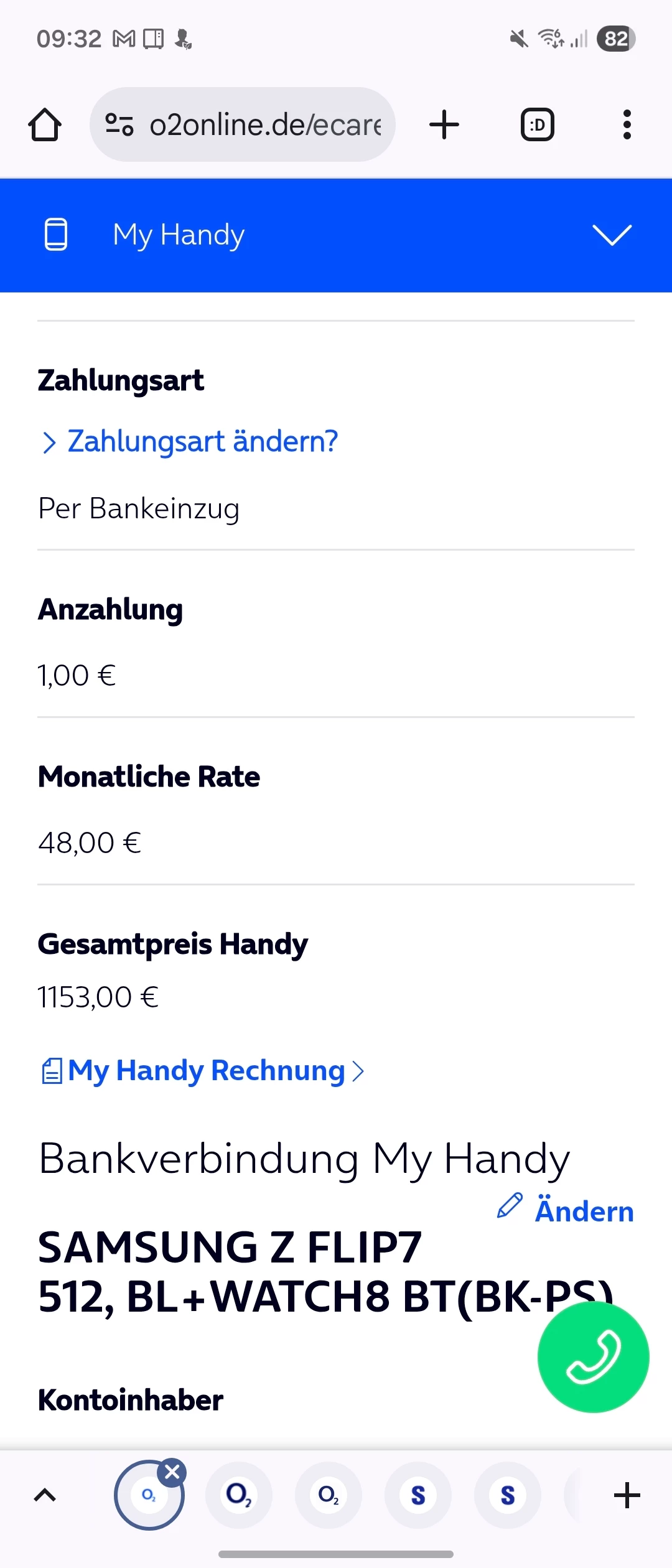Tap the o2online.de address bar
Screen dimensions: 672x1568
coord(264,125)
